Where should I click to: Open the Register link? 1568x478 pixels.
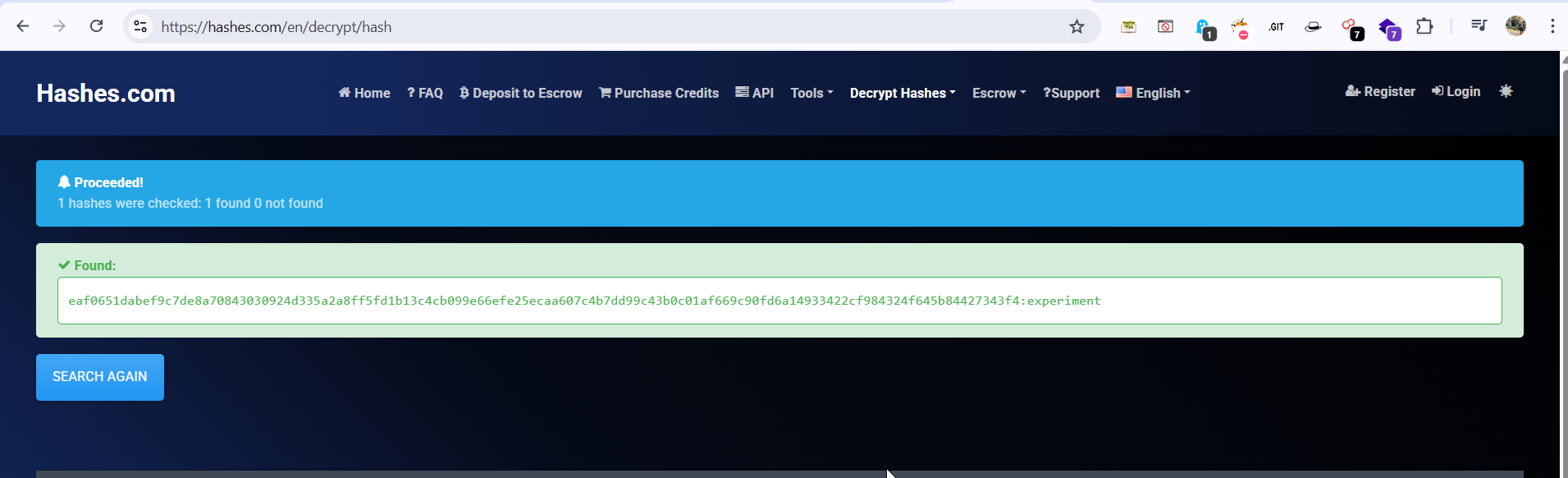1380,91
